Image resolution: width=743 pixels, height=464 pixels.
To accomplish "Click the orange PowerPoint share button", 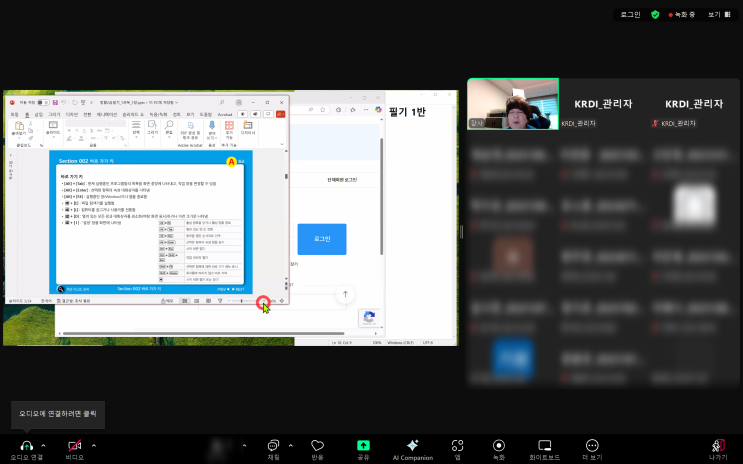I will tap(281, 114).
